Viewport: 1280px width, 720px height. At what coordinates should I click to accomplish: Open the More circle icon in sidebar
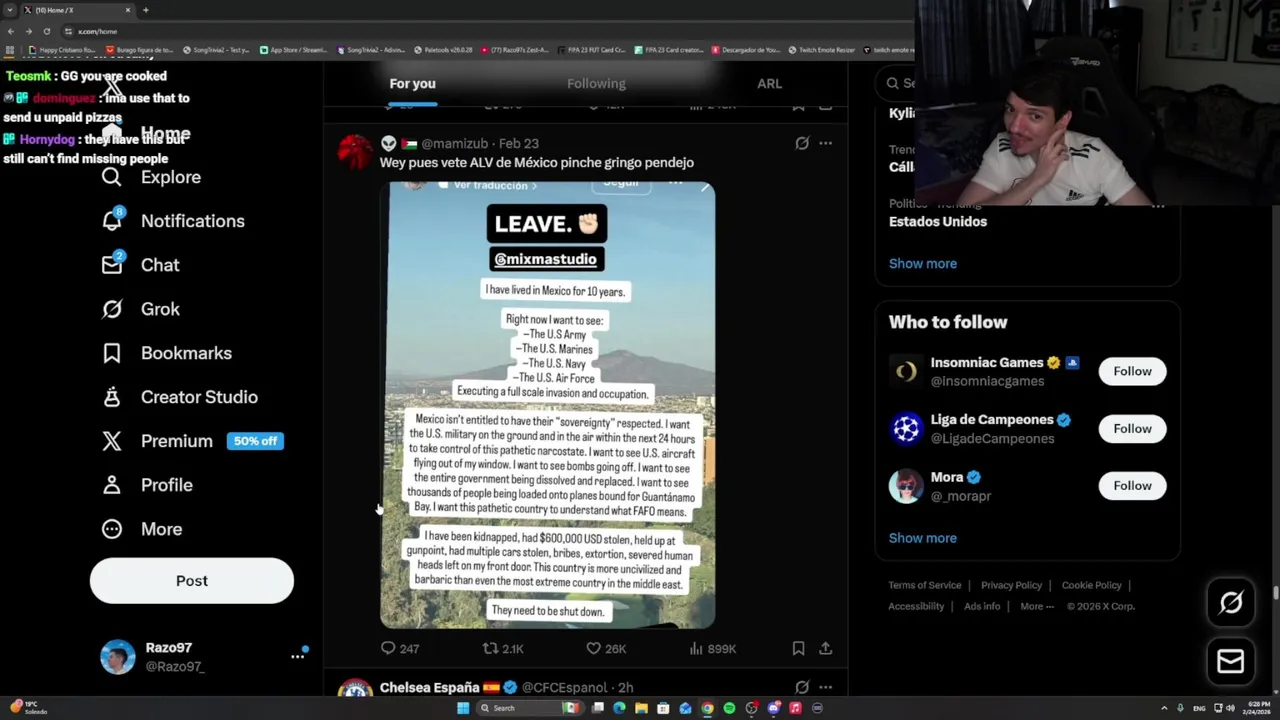coord(112,529)
